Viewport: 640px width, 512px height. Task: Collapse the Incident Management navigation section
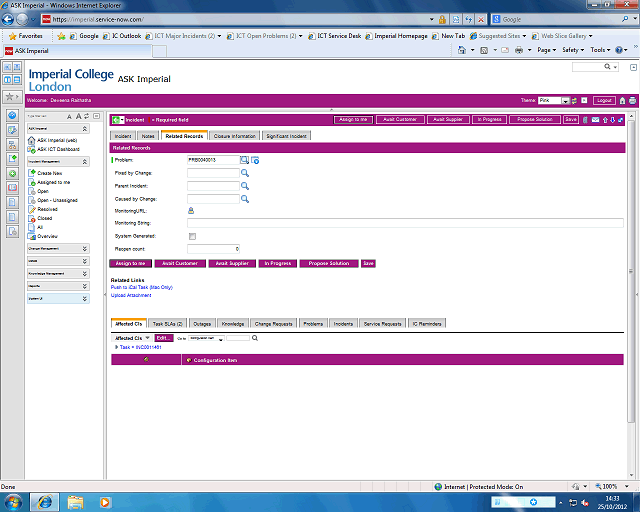tap(85, 160)
